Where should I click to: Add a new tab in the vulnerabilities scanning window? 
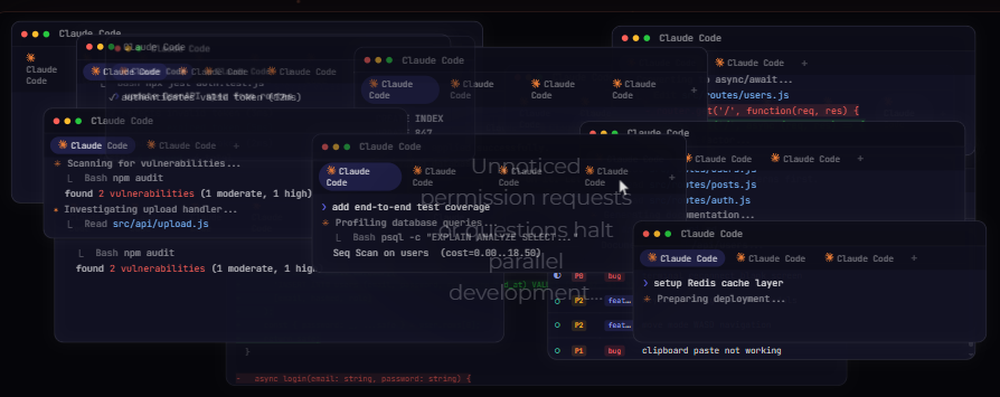tap(237, 146)
